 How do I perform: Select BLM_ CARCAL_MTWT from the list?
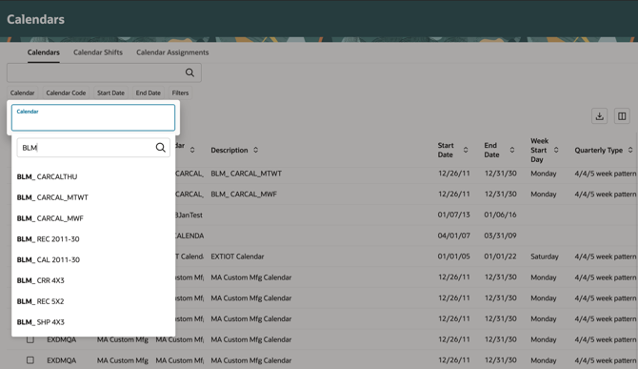click(x=93, y=197)
